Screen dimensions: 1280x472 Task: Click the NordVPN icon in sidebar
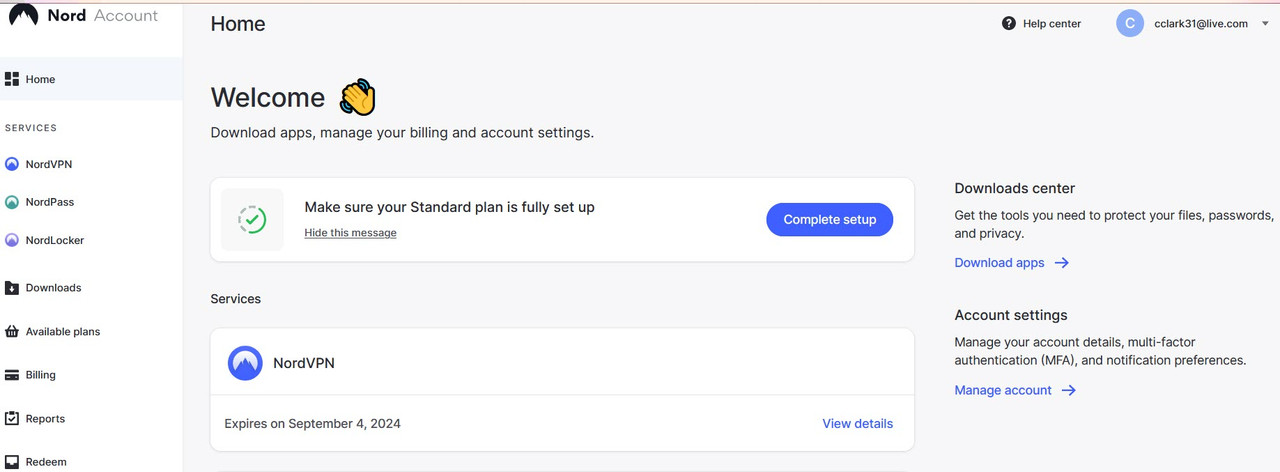tap(12, 164)
